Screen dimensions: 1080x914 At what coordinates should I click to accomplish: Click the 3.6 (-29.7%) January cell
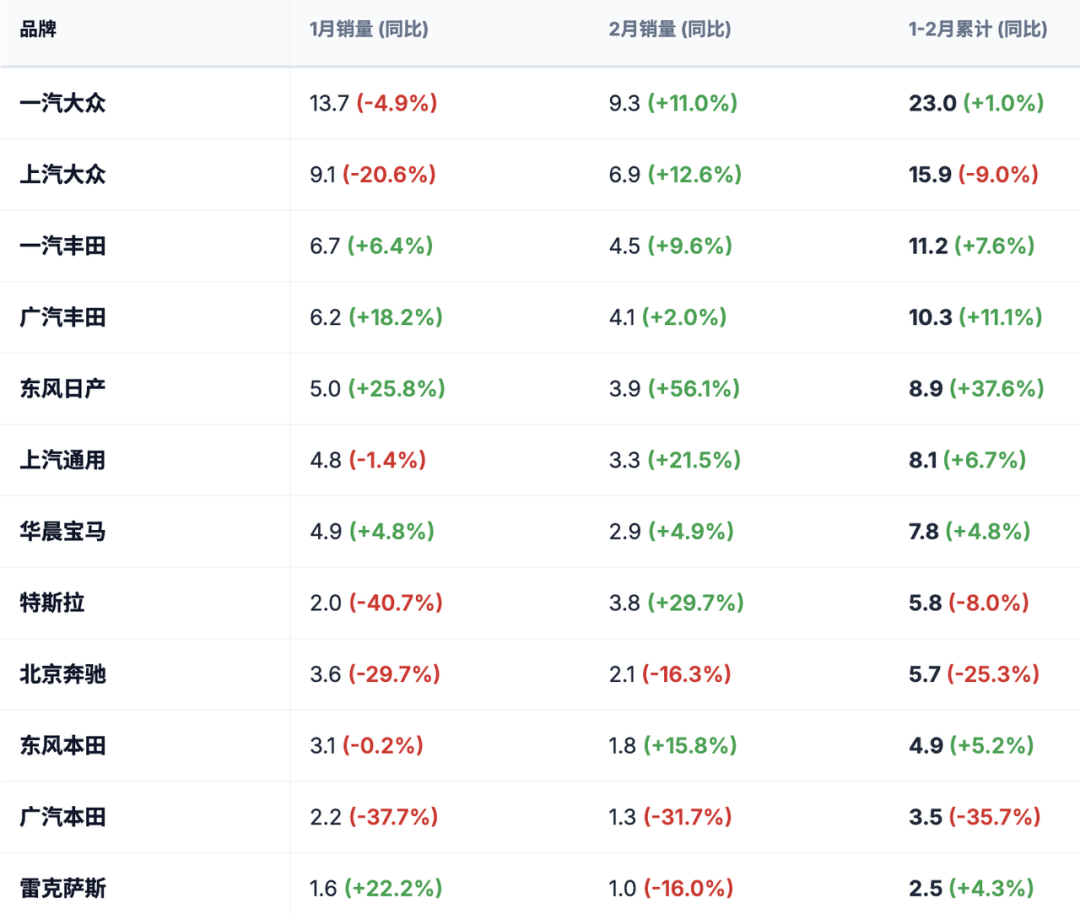click(x=375, y=674)
